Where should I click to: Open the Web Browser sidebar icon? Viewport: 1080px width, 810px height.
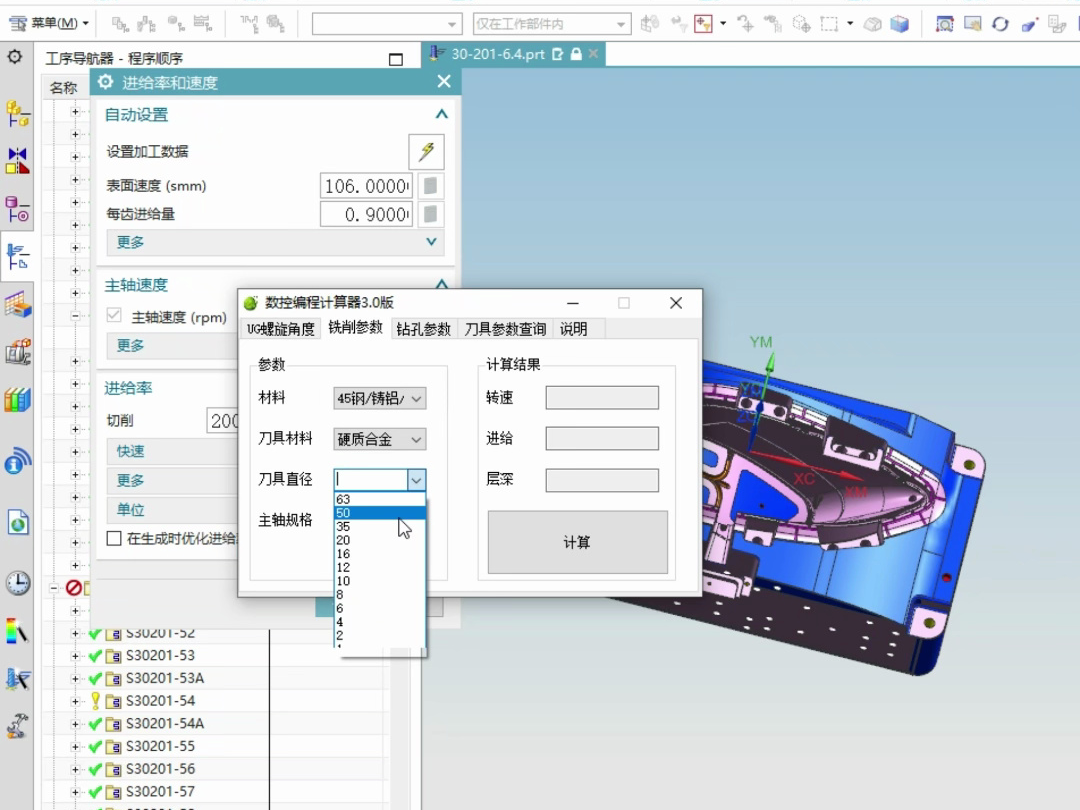[x=17, y=461]
